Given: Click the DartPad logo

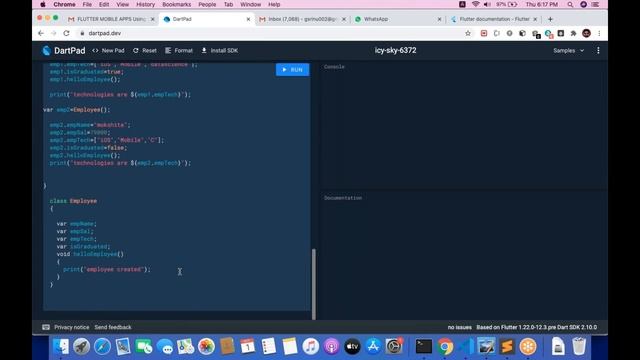Looking at the screenshot, I should pos(64,51).
